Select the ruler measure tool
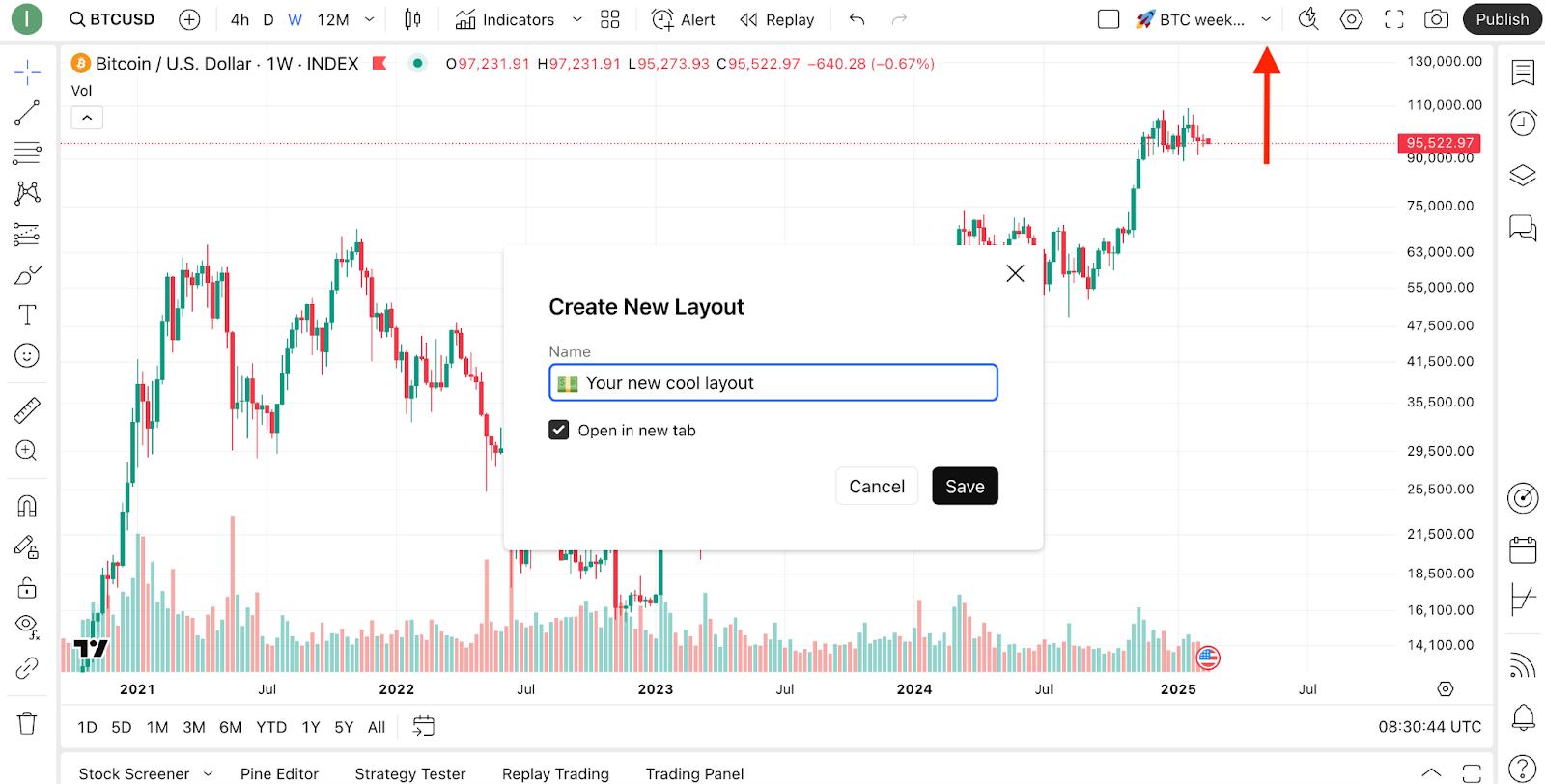 27,411
